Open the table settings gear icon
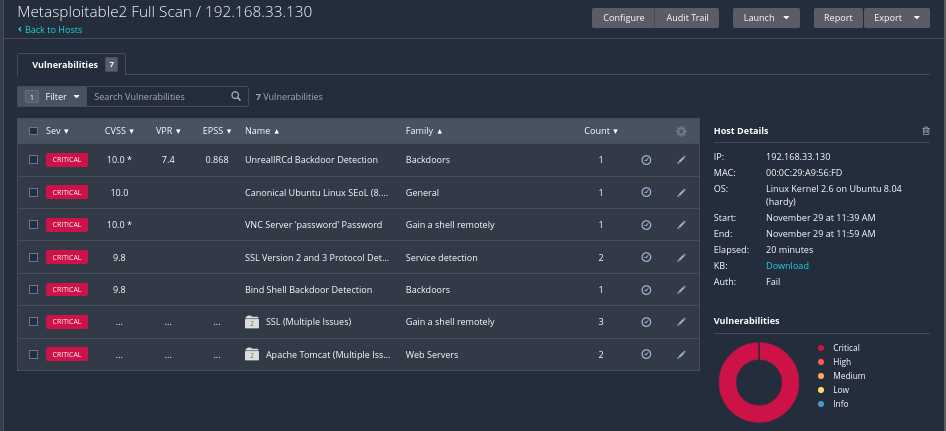This screenshot has height=431, width=946. click(681, 131)
